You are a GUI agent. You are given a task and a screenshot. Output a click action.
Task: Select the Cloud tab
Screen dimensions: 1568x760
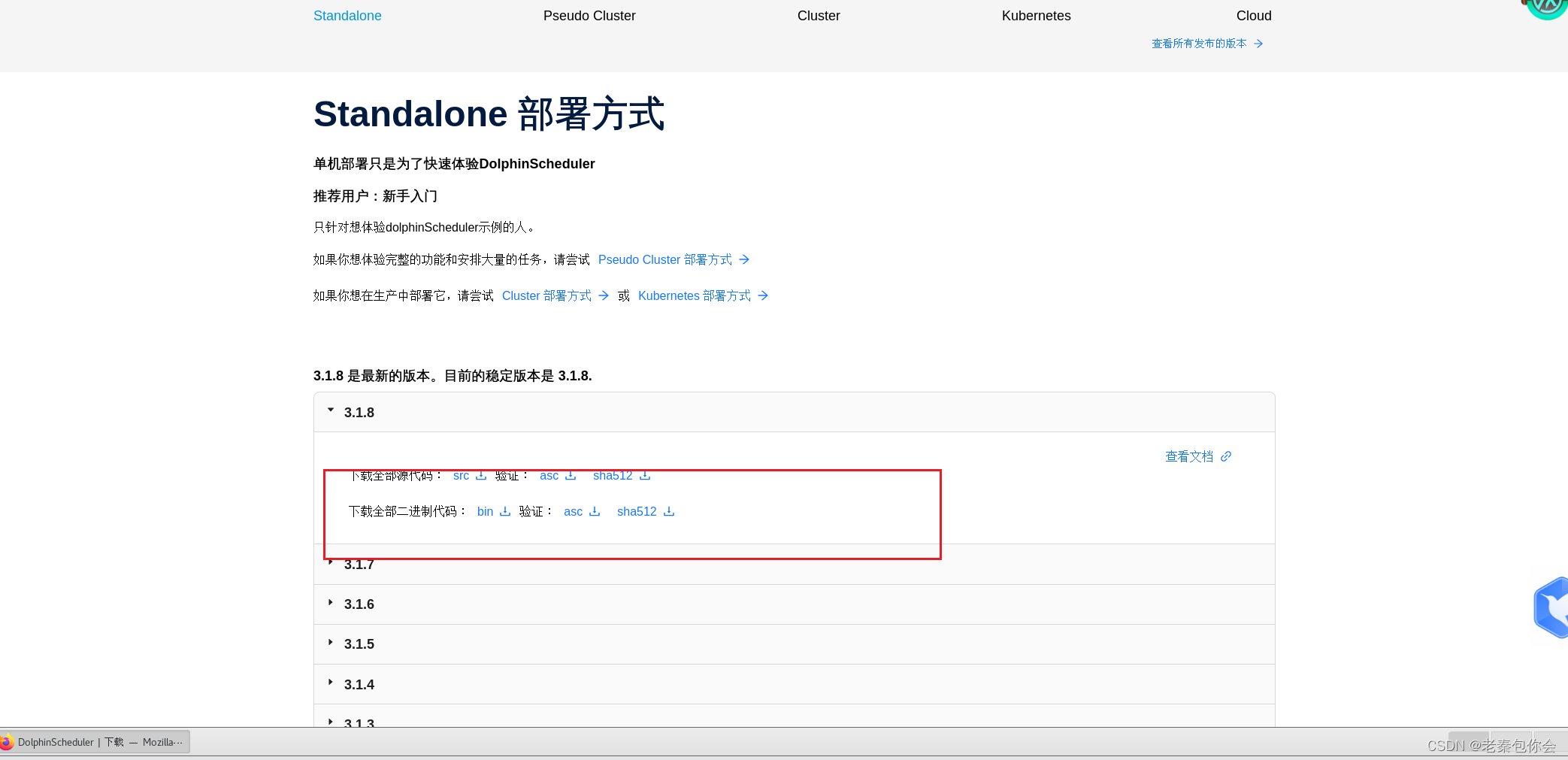1254,16
